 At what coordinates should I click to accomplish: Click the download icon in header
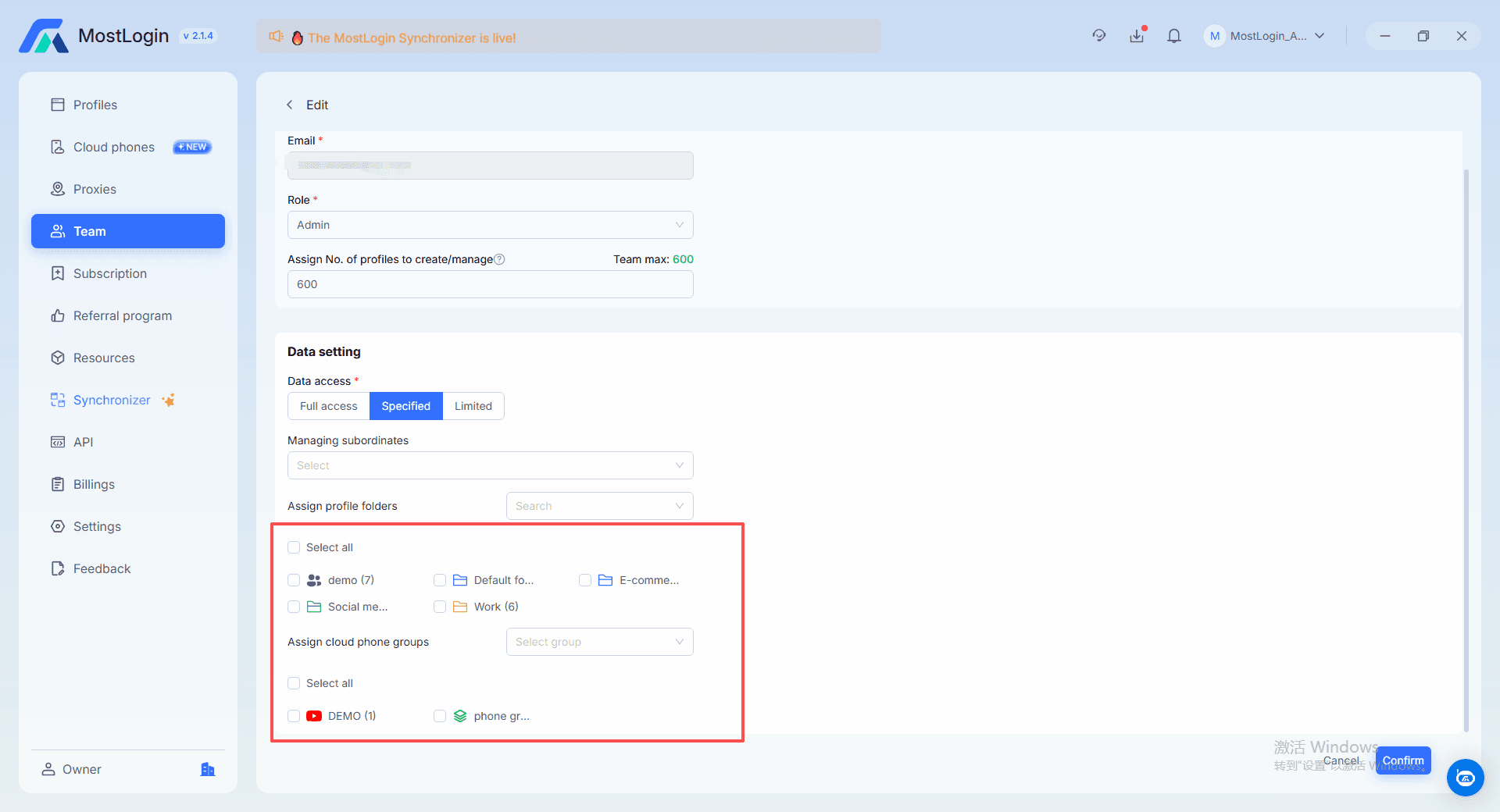pyautogui.click(x=1137, y=36)
